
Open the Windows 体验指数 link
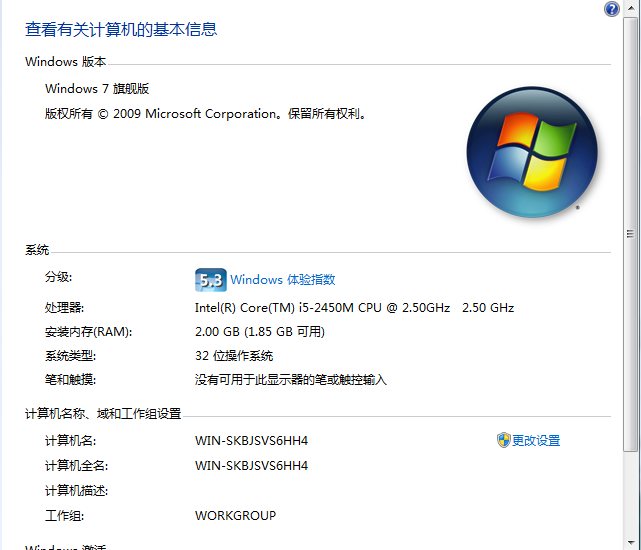tap(282, 280)
